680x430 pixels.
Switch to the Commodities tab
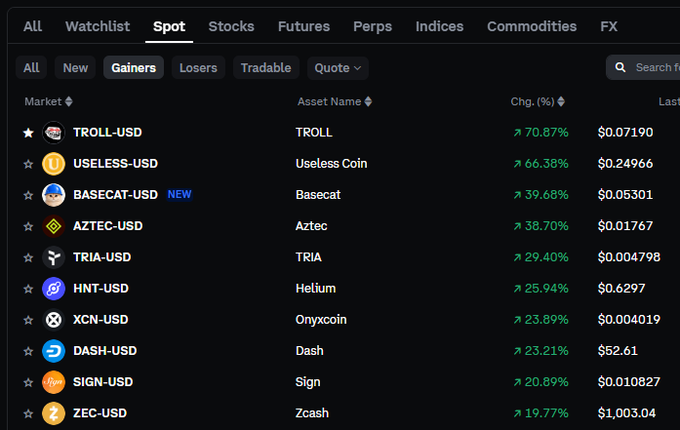coord(532,26)
